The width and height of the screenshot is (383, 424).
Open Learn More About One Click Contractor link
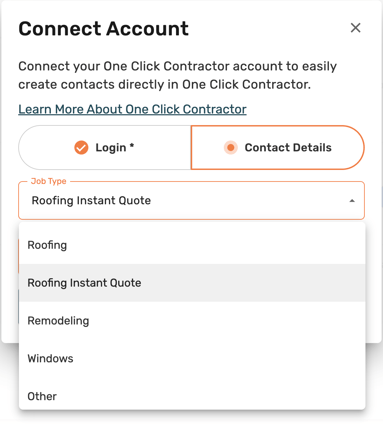click(132, 109)
